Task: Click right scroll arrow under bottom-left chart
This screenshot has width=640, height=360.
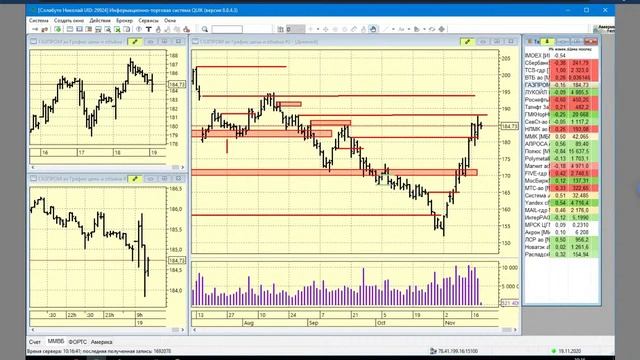Action: [x=182, y=330]
